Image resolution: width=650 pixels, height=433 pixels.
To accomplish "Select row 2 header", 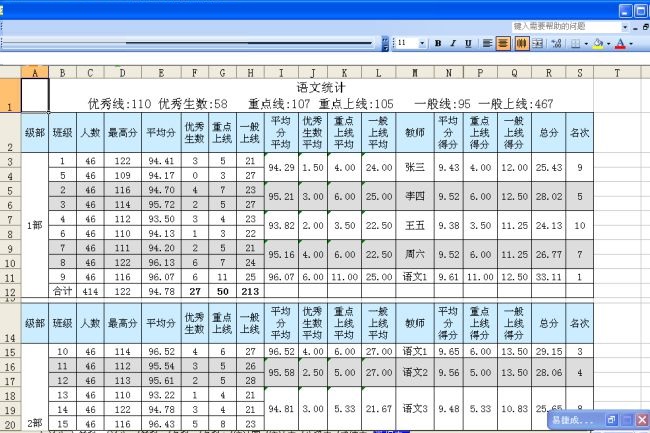I will point(10,133).
